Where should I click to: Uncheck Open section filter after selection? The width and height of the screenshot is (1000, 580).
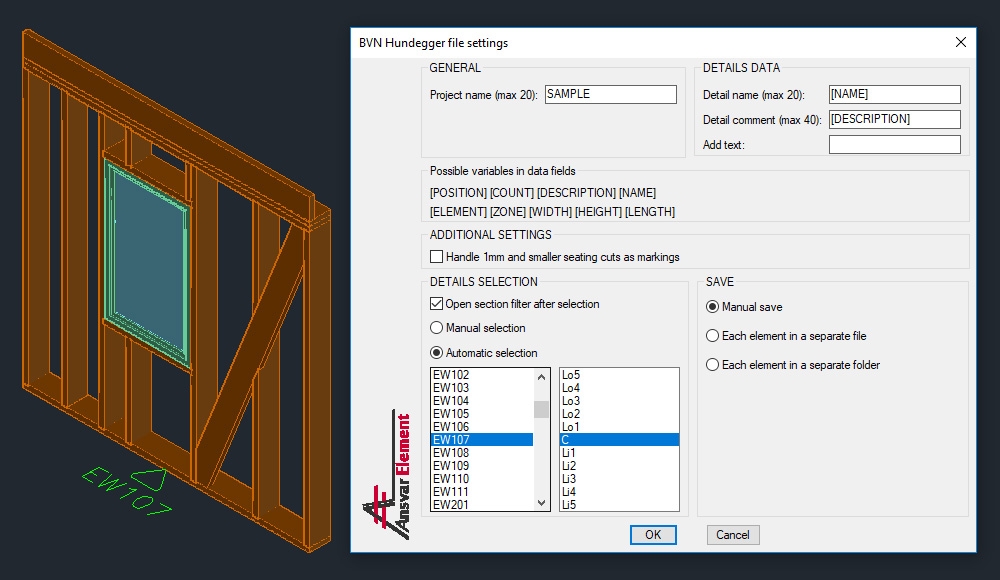[x=437, y=304]
